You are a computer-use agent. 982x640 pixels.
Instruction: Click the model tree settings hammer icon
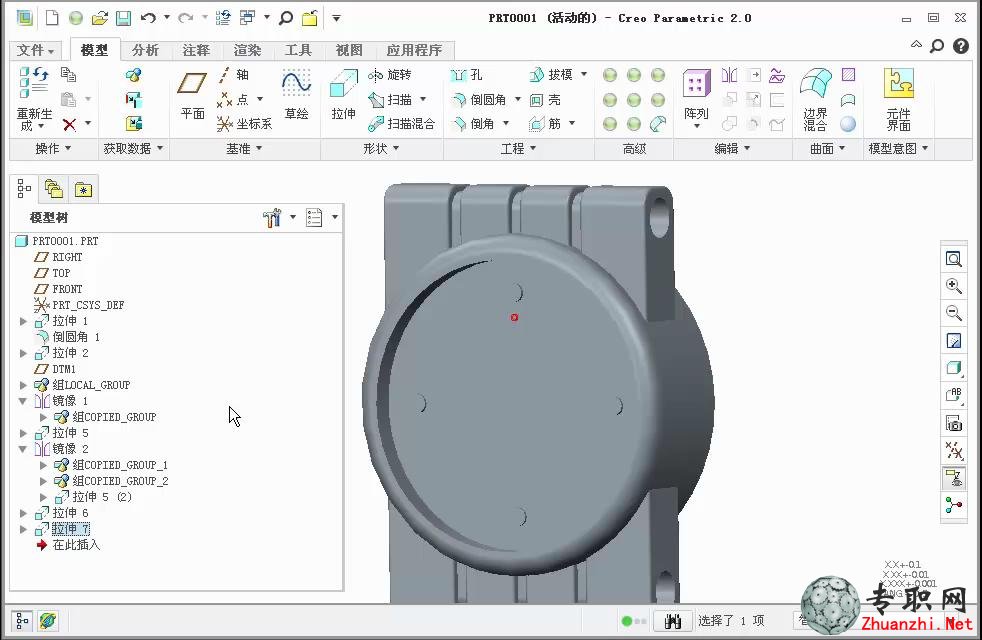point(272,217)
